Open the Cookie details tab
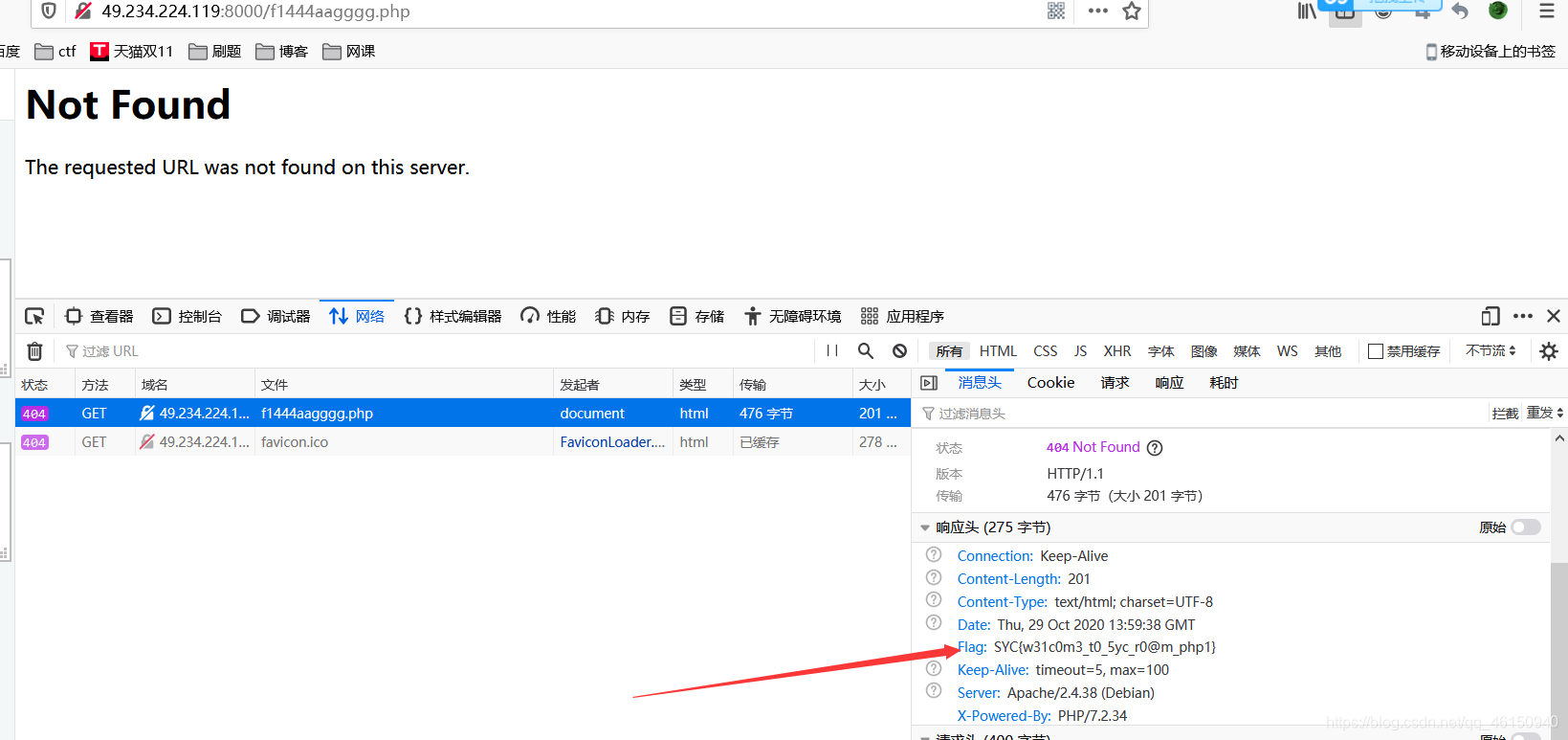The width and height of the screenshot is (1568, 740). pyautogui.click(x=1051, y=383)
